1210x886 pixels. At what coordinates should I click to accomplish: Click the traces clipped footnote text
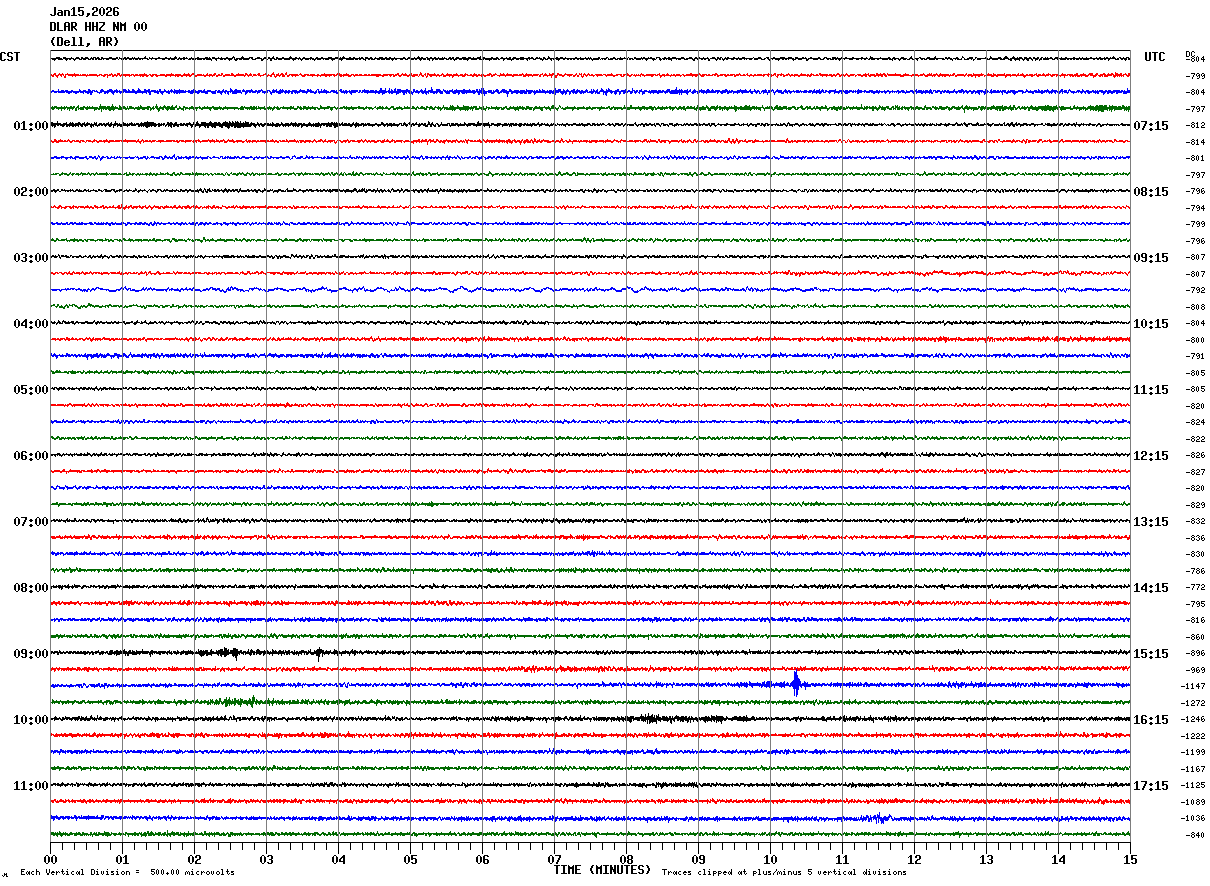(784, 873)
